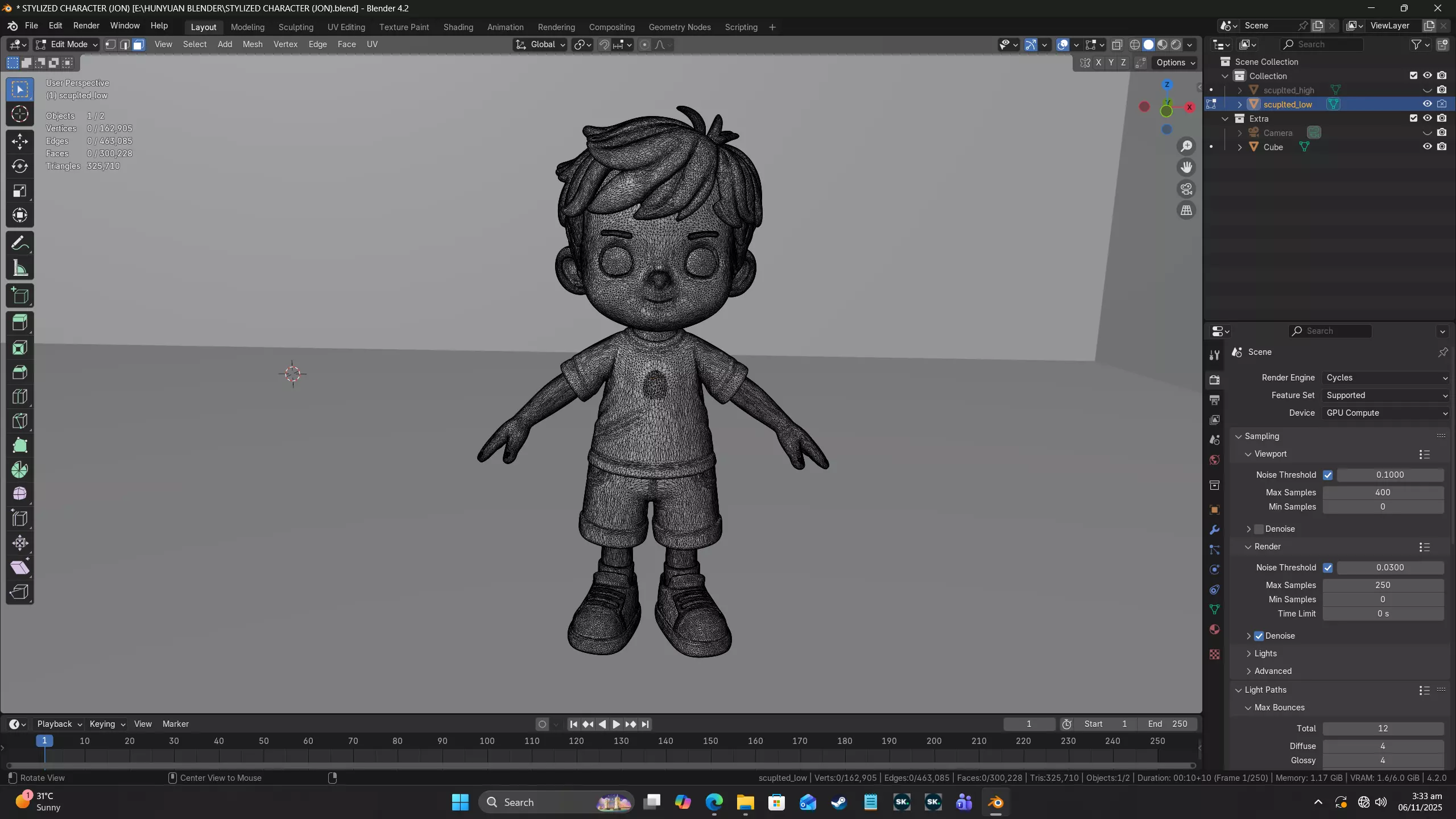Select the Extrude Region tool

[20, 323]
